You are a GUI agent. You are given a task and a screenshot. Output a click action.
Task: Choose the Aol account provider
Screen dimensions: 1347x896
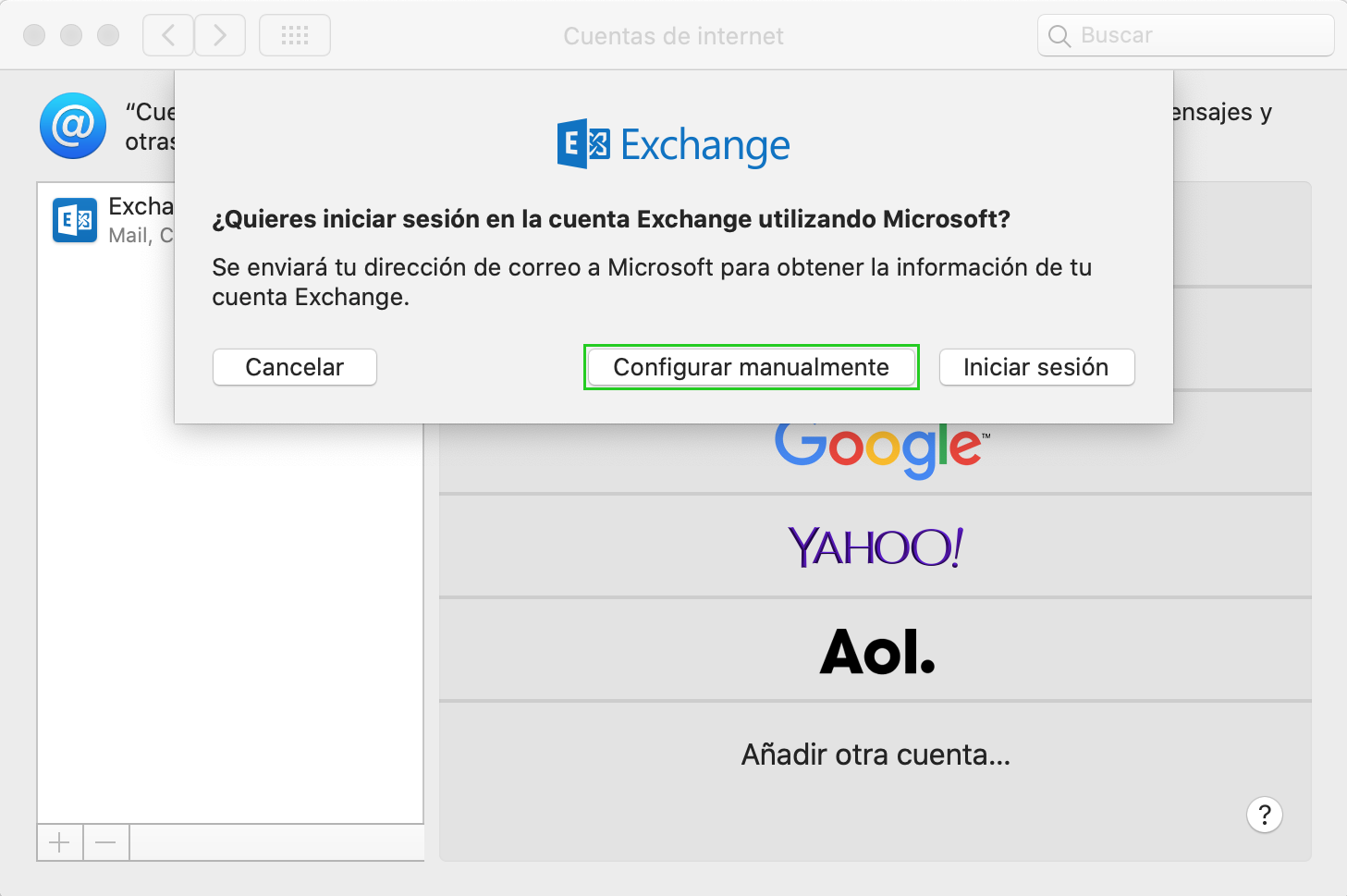tap(876, 650)
